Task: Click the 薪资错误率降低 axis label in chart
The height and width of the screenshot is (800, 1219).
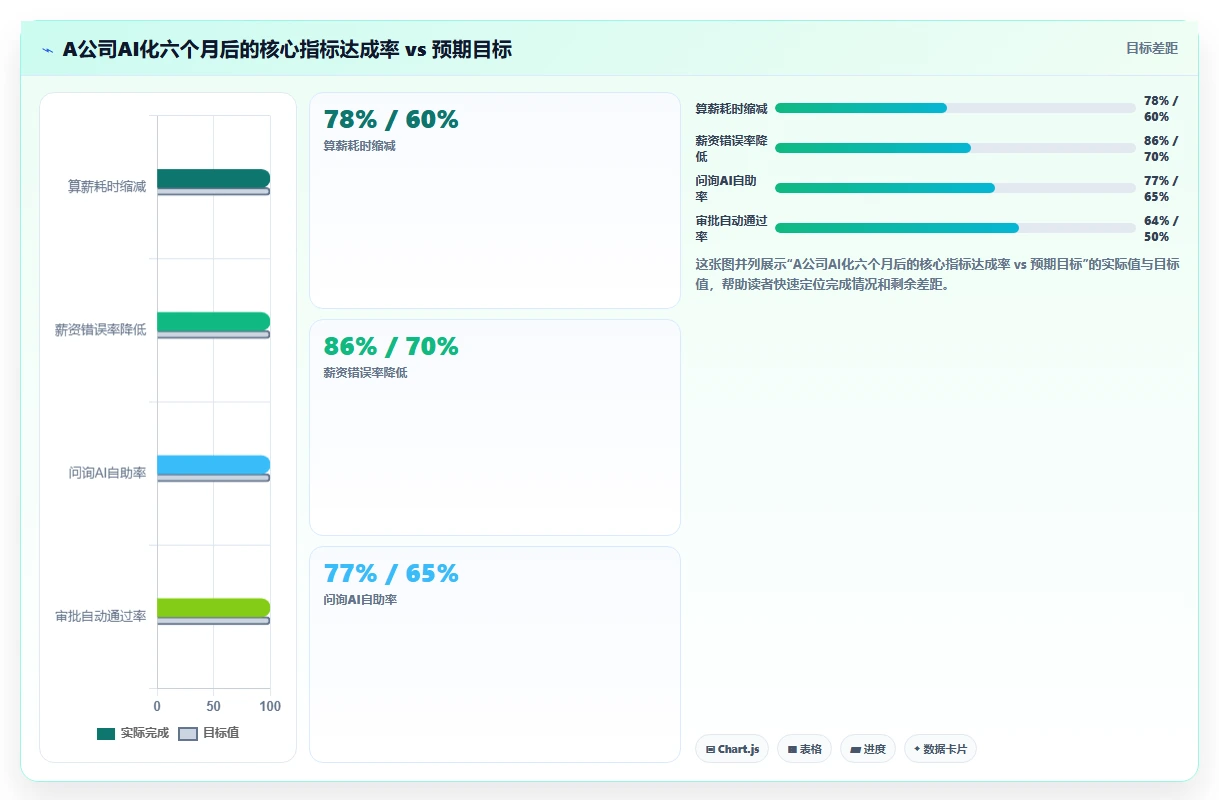Action: (x=100, y=329)
